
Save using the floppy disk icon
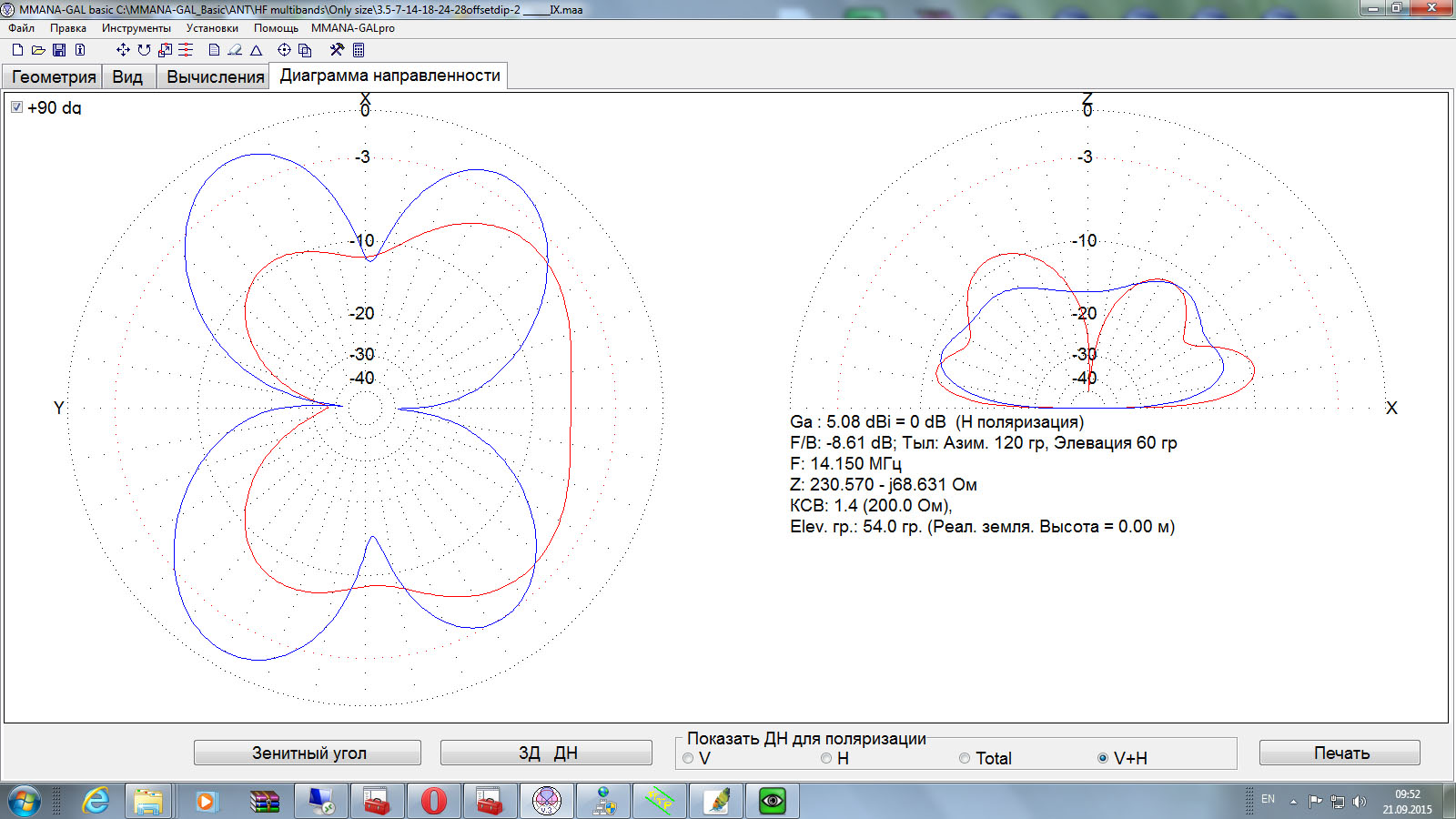pyautogui.click(x=59, y=50)
